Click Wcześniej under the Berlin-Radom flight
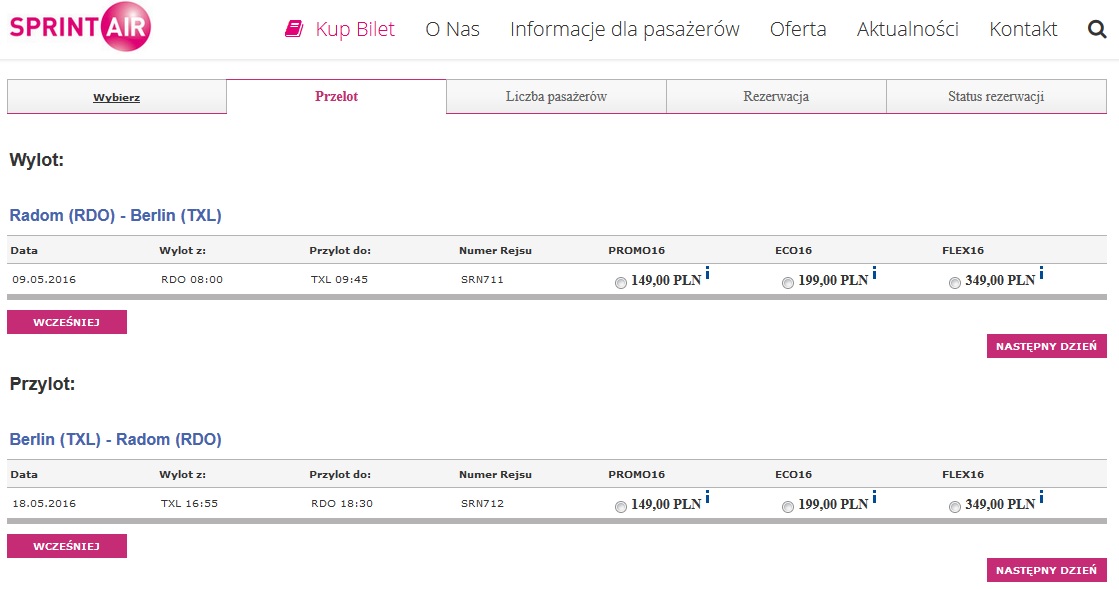Image resolution: width=1119 pixels, height=589 pixels. tap(67, 546)
